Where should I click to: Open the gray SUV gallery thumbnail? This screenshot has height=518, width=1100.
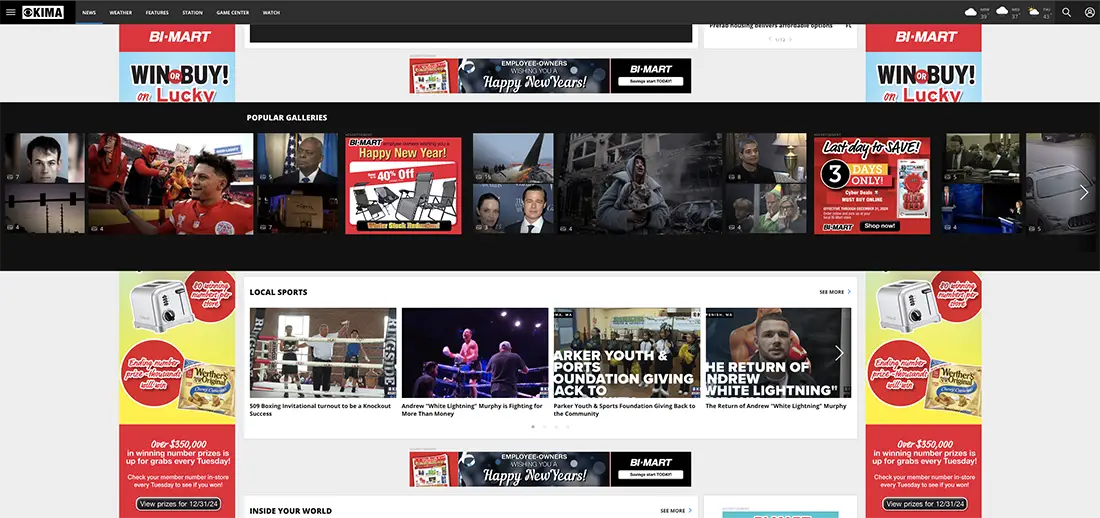1061,184
